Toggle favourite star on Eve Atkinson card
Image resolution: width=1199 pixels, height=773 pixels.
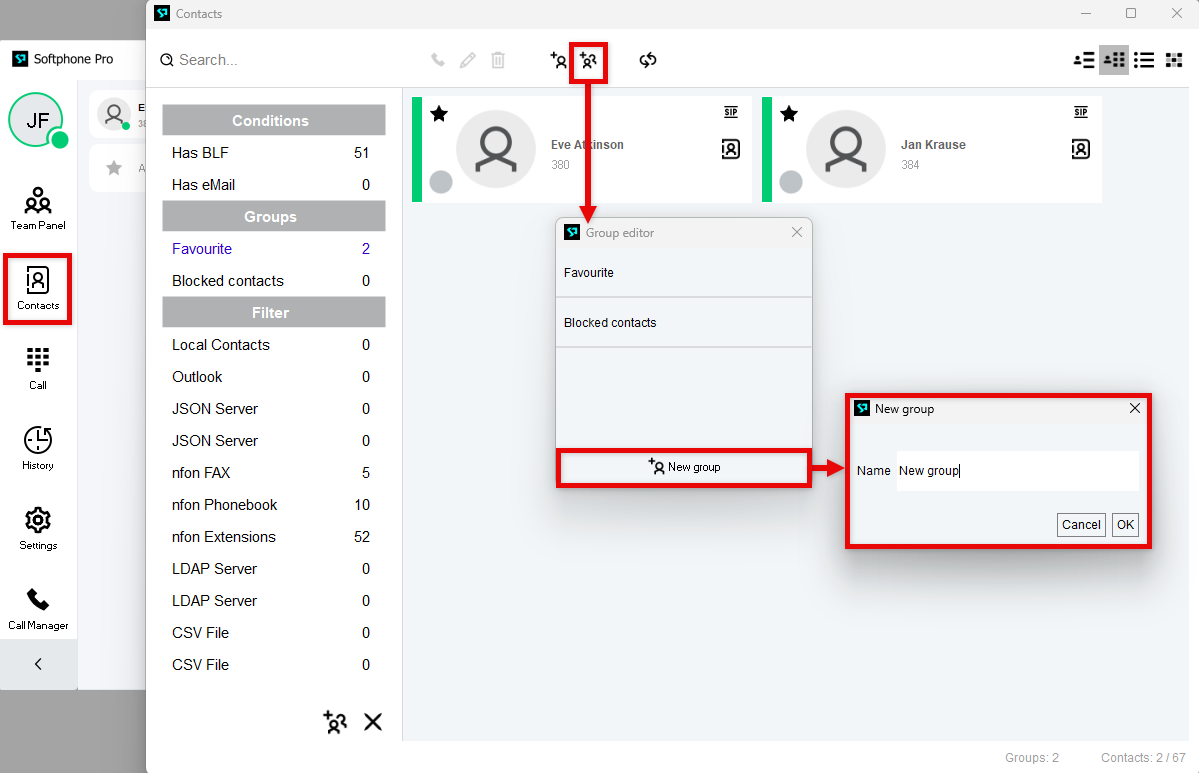[x=439, y=114]
